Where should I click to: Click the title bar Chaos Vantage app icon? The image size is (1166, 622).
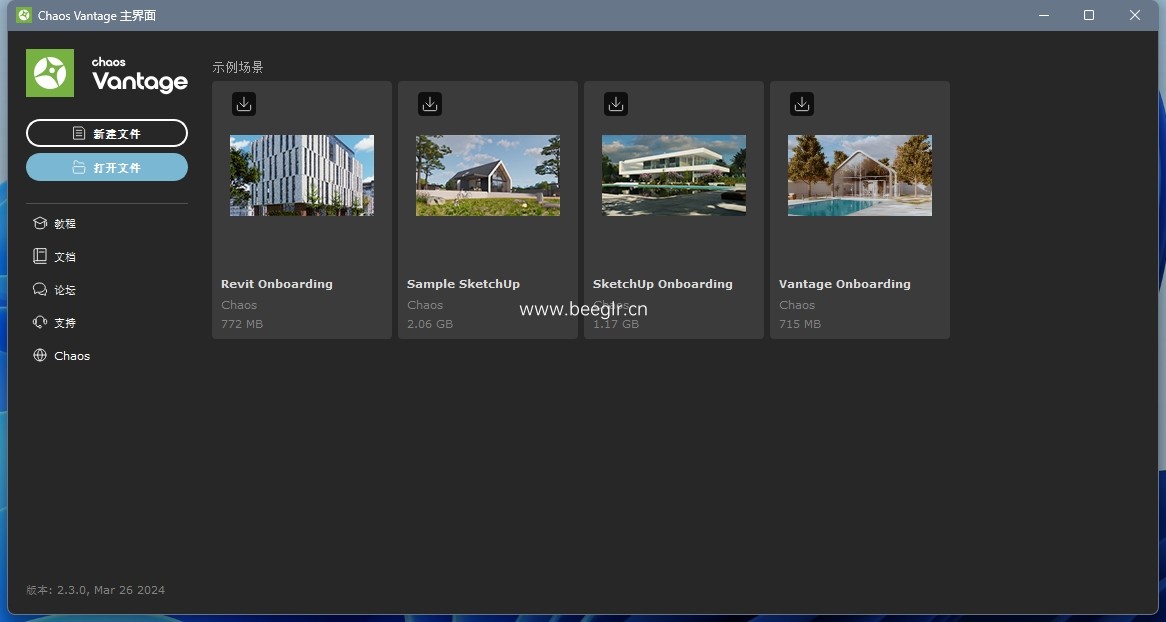coord(24,15)
